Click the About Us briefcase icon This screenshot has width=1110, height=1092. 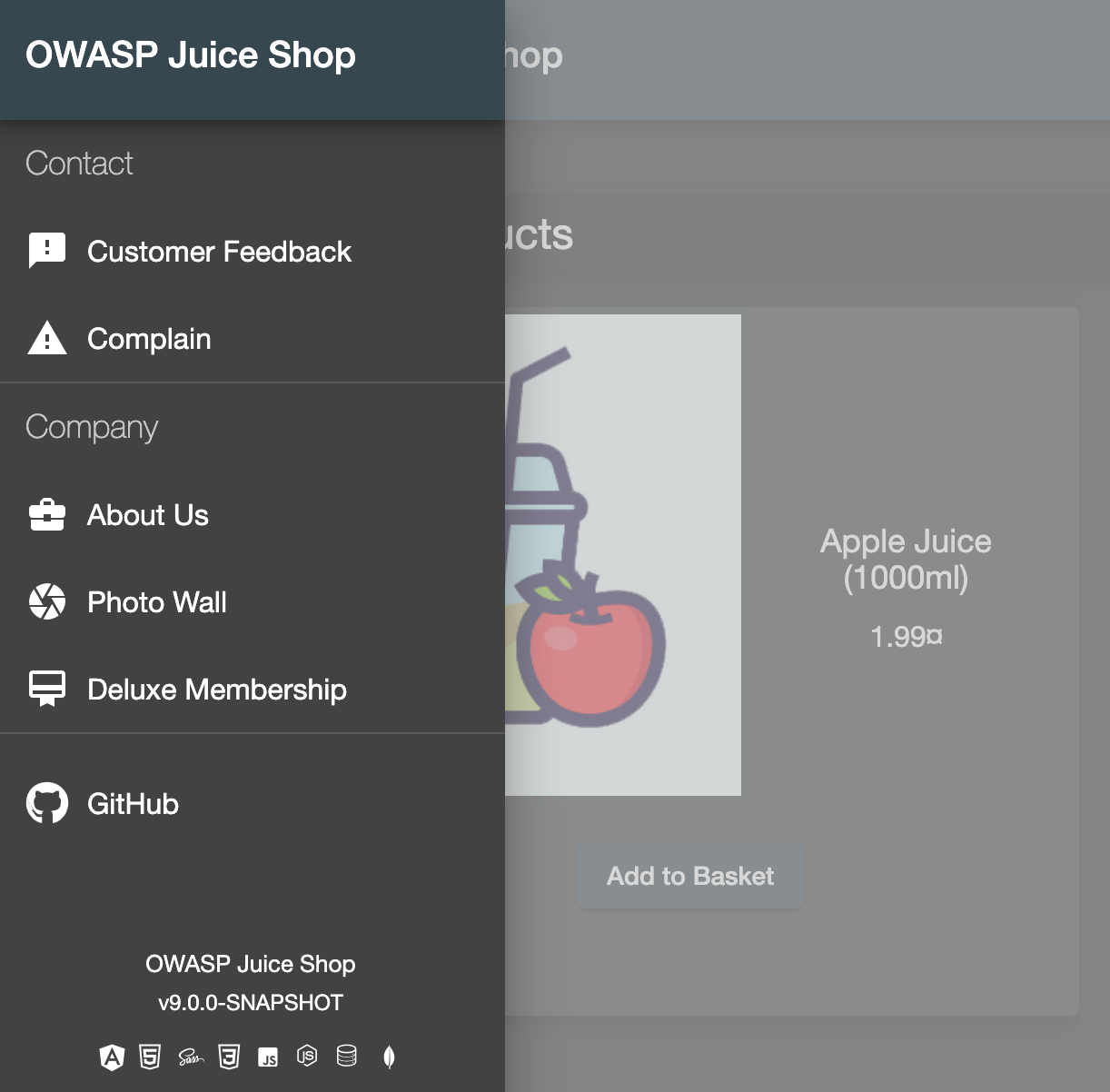47,515
